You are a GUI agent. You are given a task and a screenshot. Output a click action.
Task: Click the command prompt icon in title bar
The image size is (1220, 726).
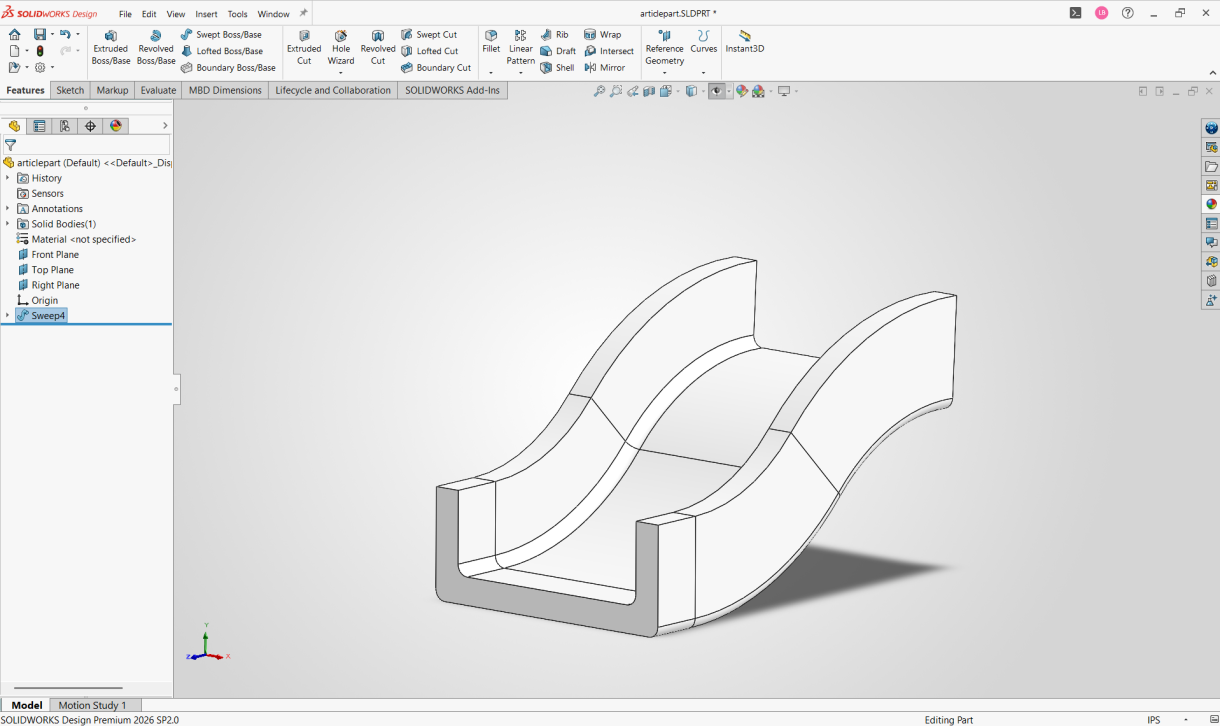click(1075, 13)
